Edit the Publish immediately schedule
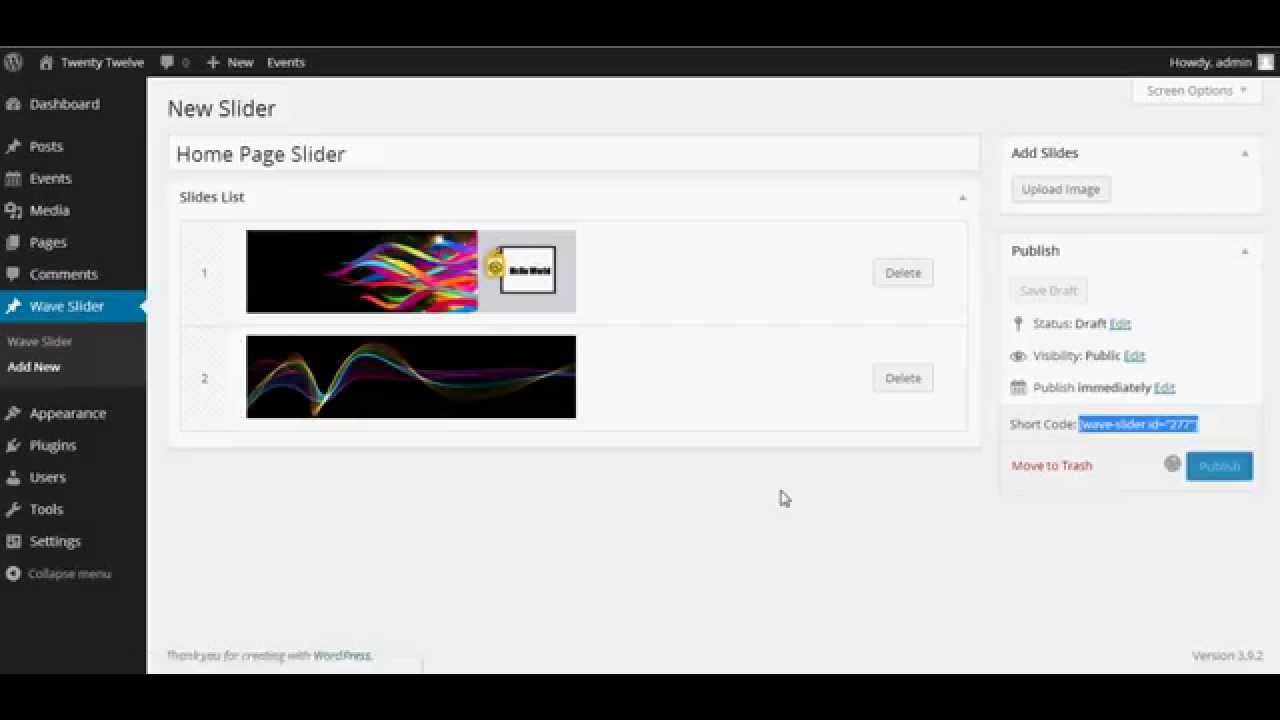 point(1164,388)
